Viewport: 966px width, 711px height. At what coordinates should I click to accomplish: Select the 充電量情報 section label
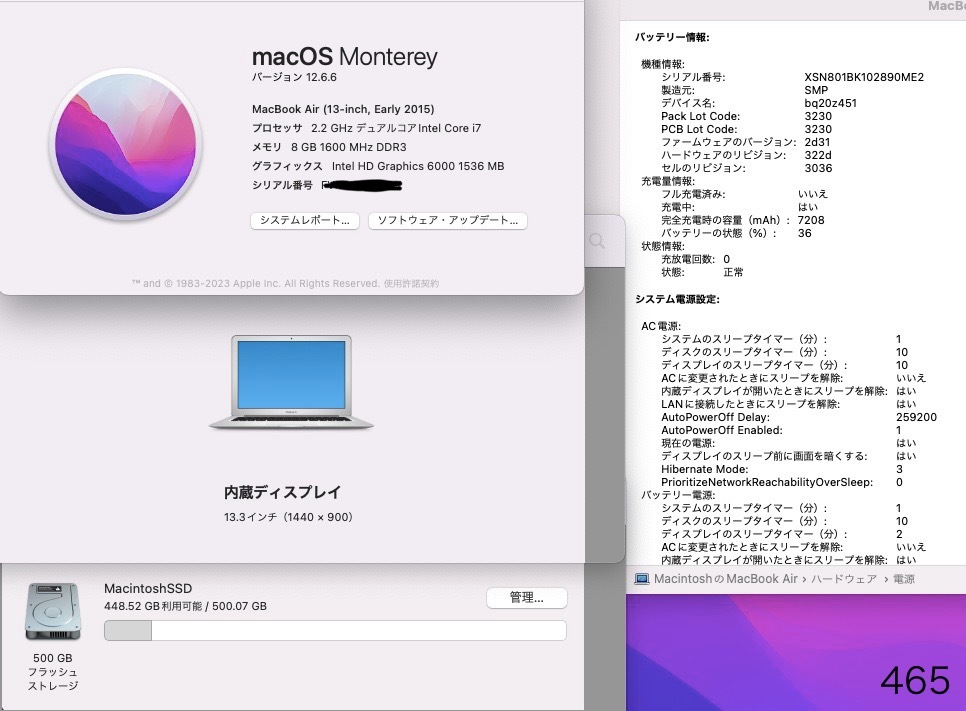coord(668,181)
